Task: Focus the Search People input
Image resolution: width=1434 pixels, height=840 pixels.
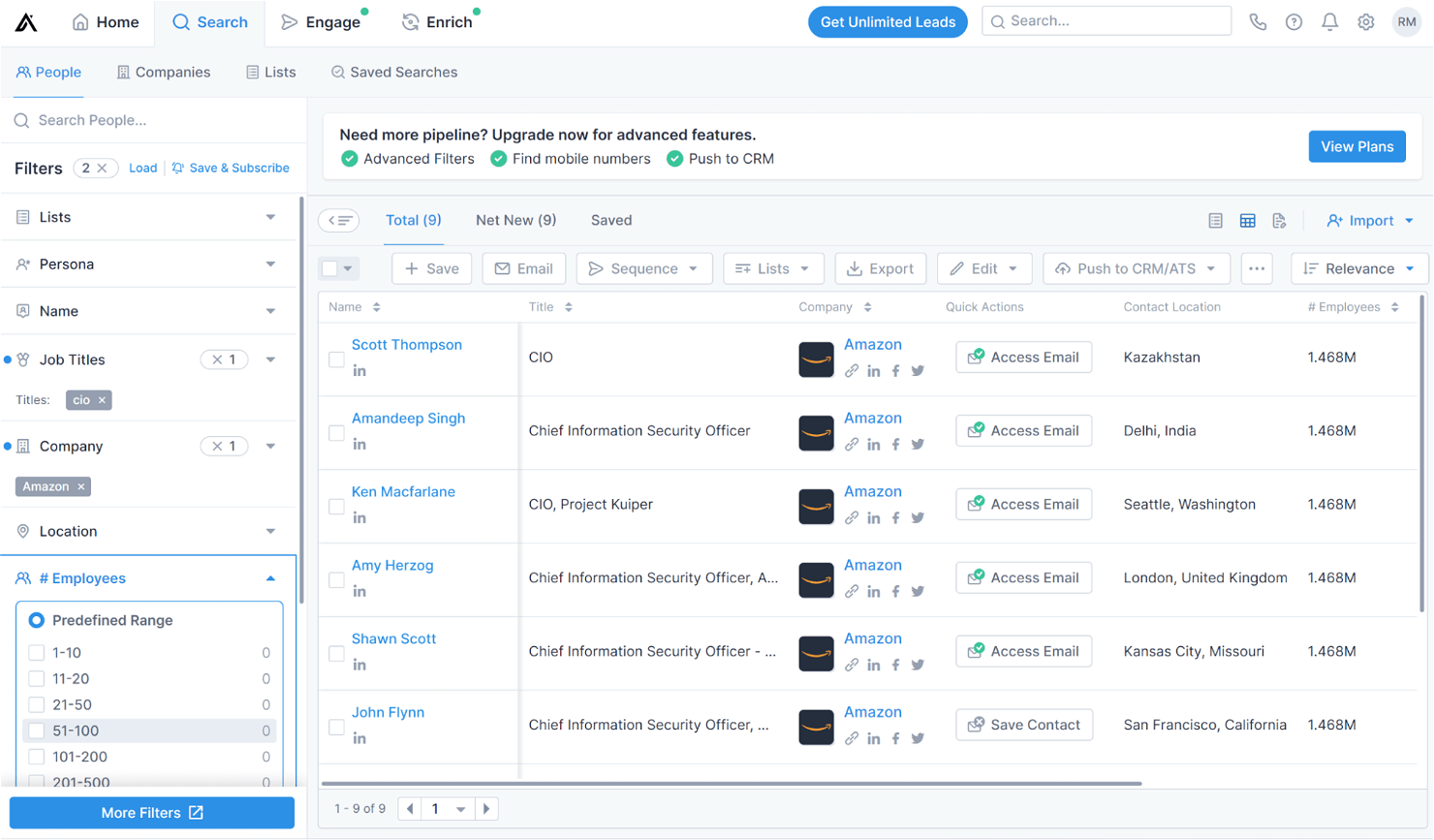Action: point(155,120)
